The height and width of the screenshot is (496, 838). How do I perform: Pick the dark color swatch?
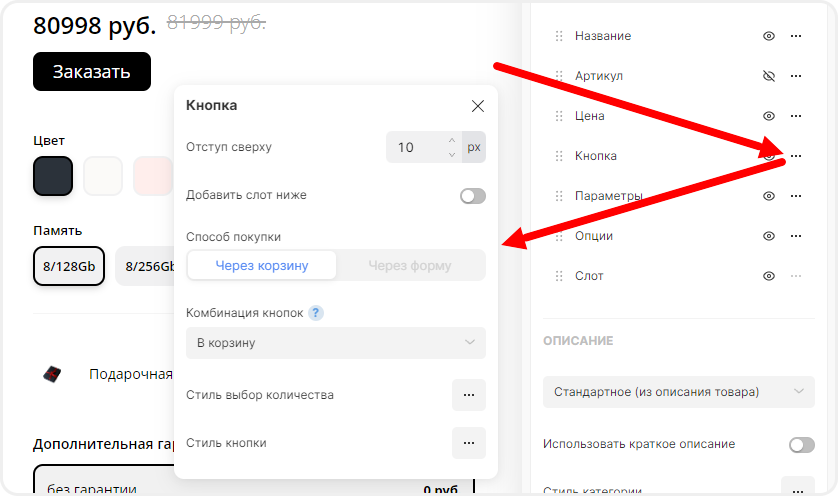coord(53,176)
